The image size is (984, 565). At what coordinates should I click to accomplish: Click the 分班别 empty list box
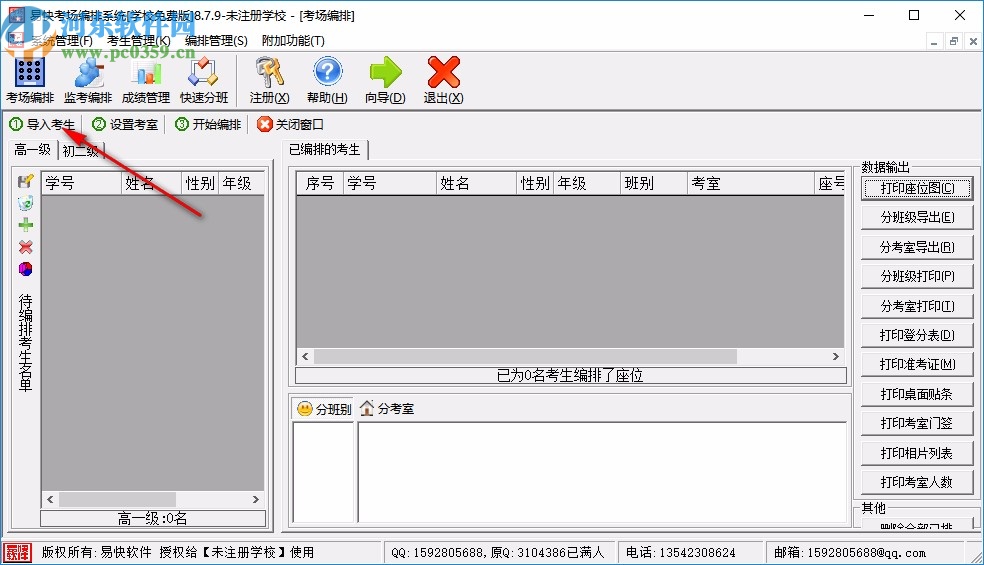point(324,472)
